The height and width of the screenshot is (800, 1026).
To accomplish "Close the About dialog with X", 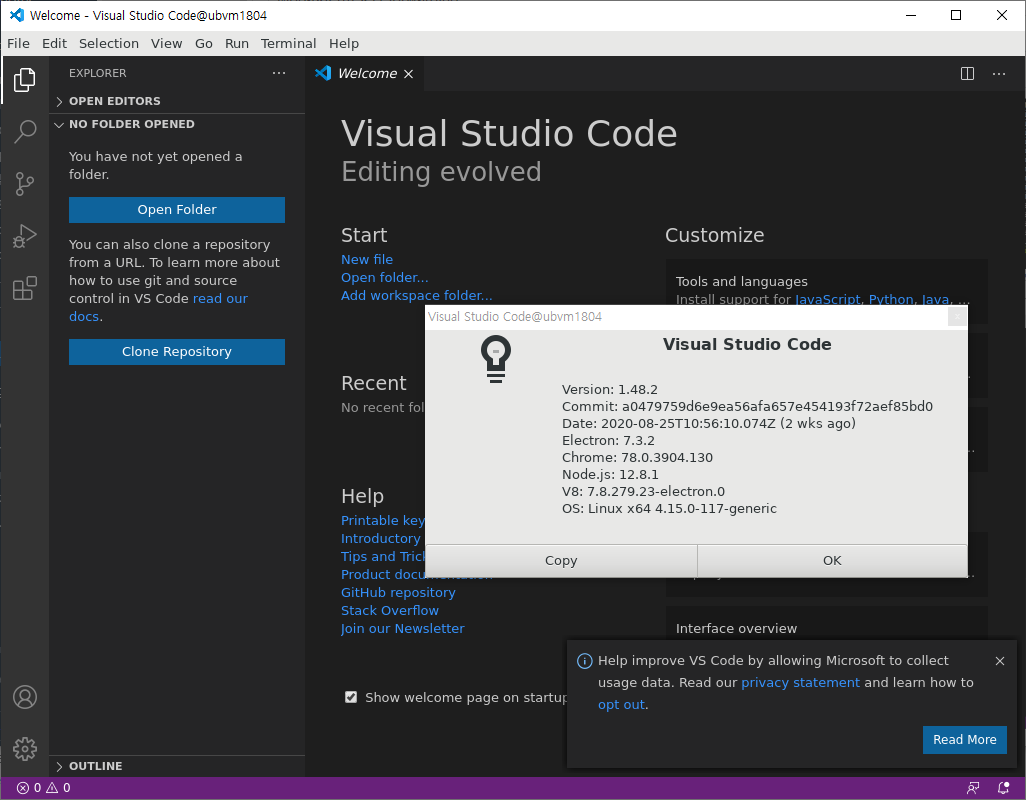I will tap(957, 317).
